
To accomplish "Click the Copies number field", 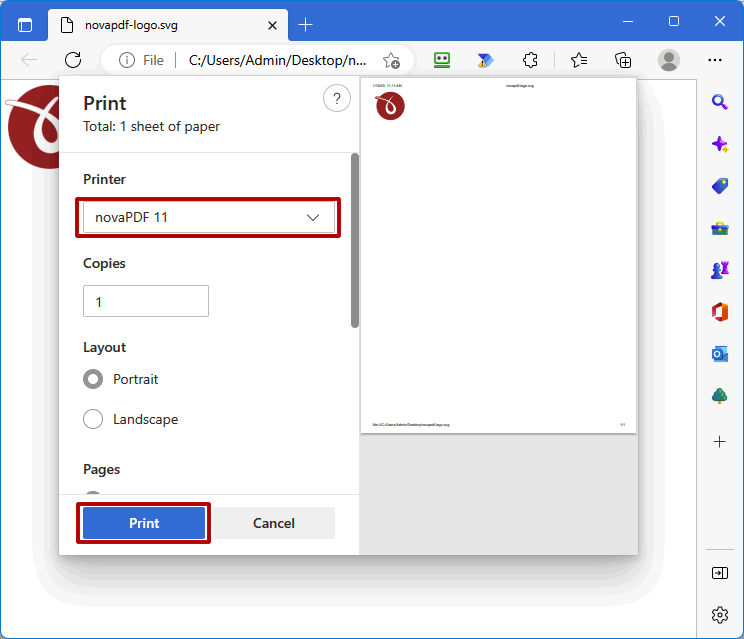I will pos(146,301).
